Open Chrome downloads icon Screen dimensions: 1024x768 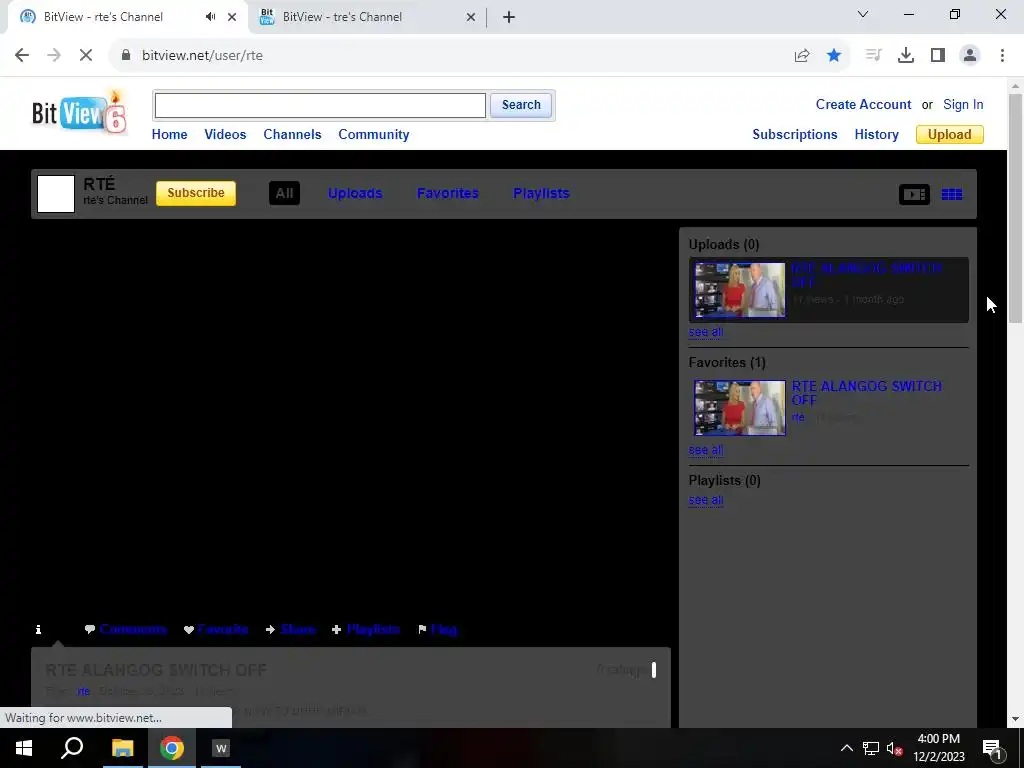pyautogui.click(x=906, y=56)
